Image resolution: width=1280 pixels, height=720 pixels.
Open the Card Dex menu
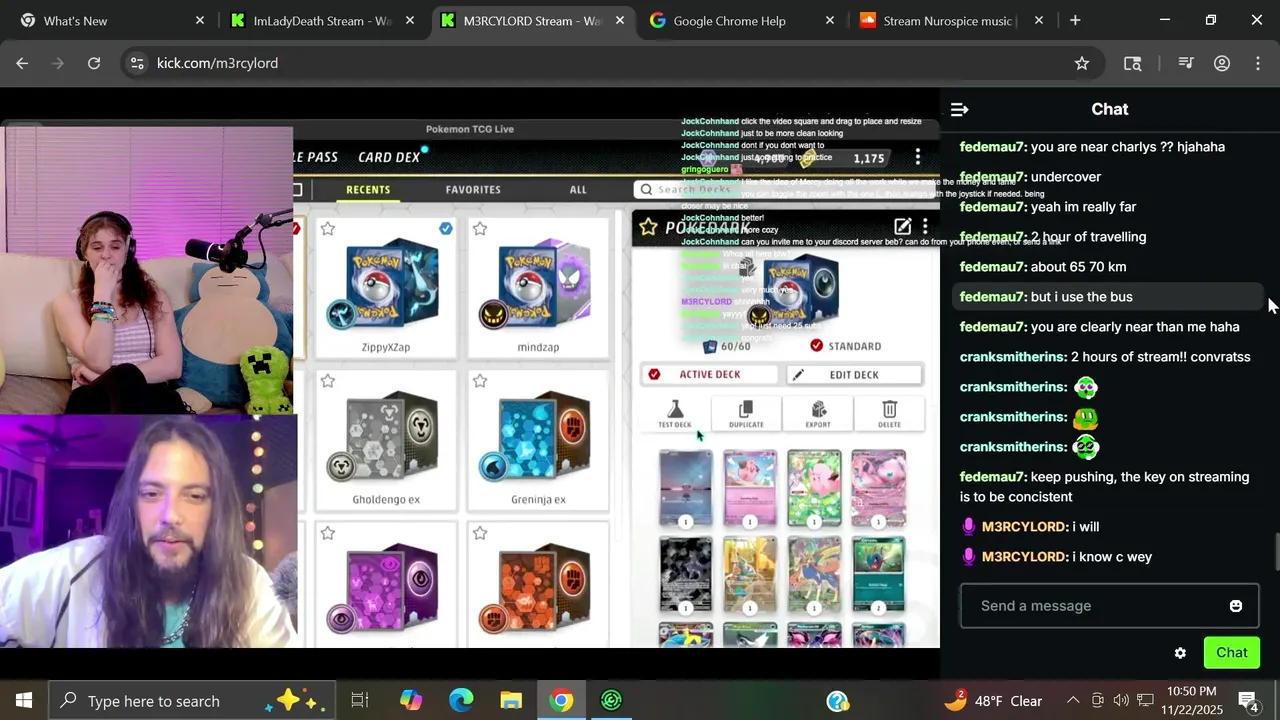pyautogui.click(x=389, y=157)
